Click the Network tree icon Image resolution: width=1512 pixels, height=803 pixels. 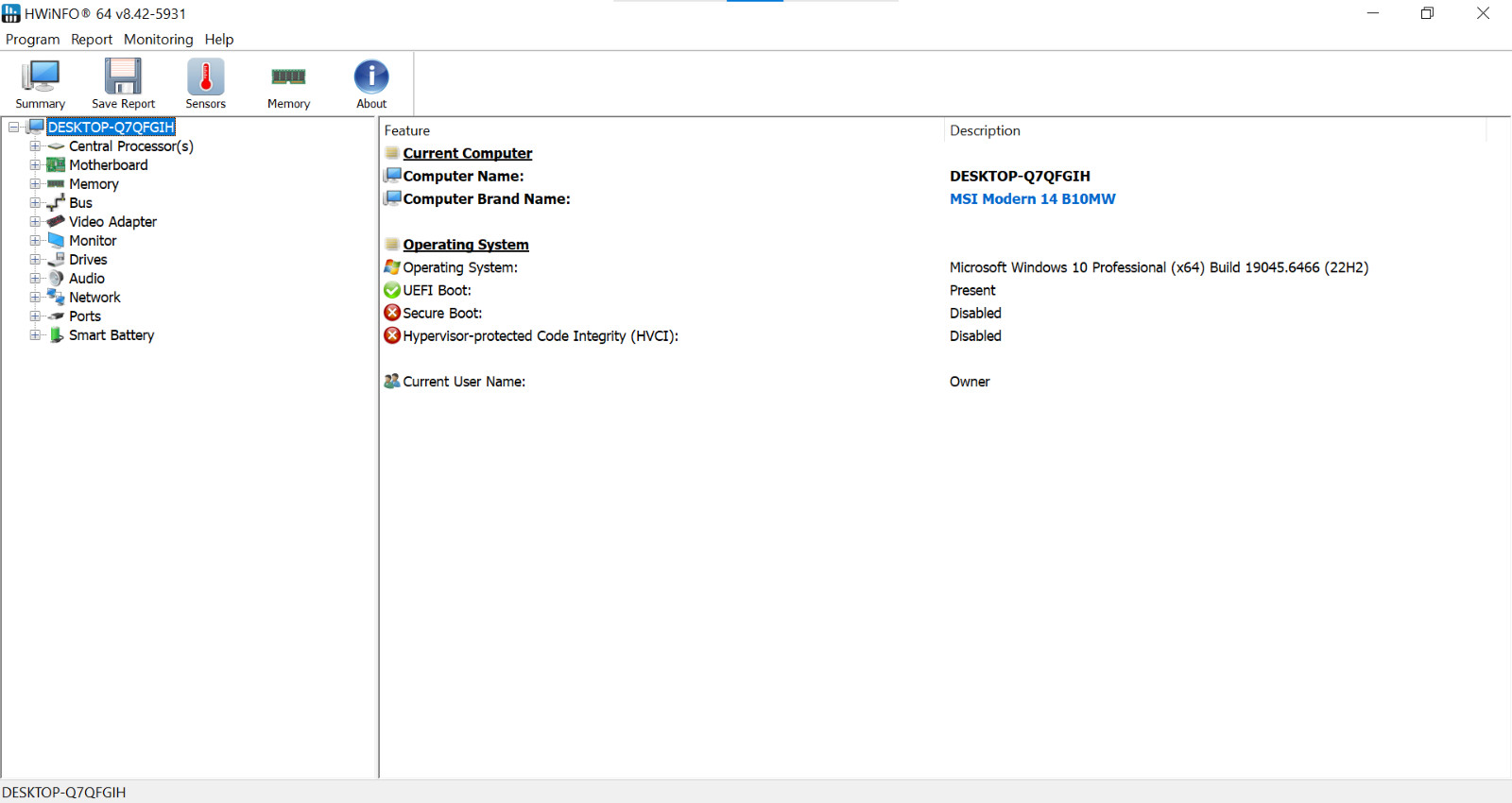56,298
